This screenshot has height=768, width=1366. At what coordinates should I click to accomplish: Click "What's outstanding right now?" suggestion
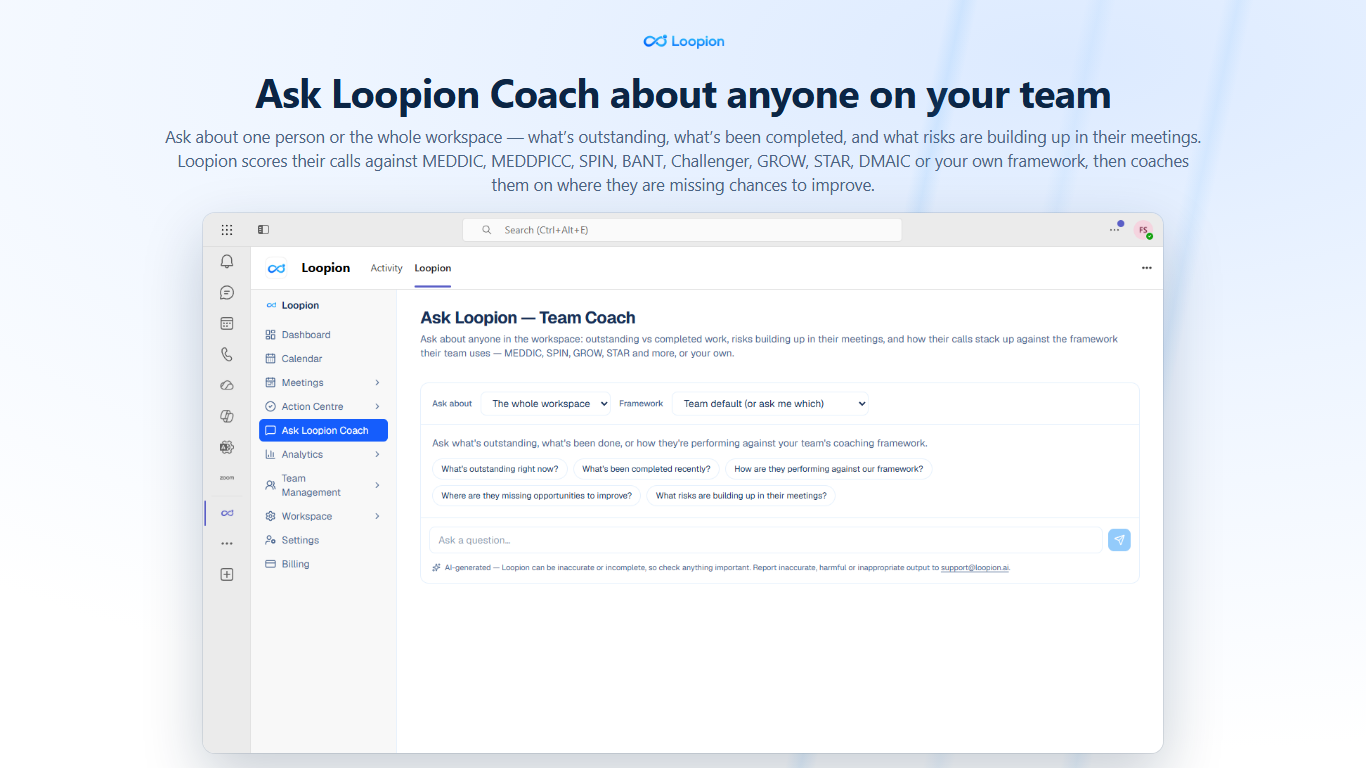(x=500, y=469)
